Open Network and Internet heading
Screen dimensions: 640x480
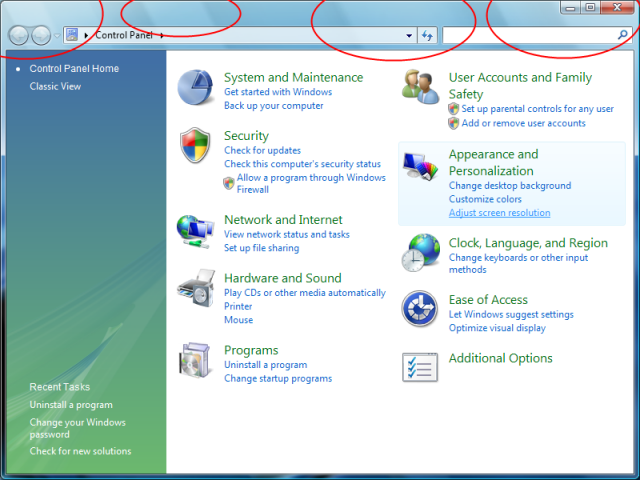(x=283, y=220)
